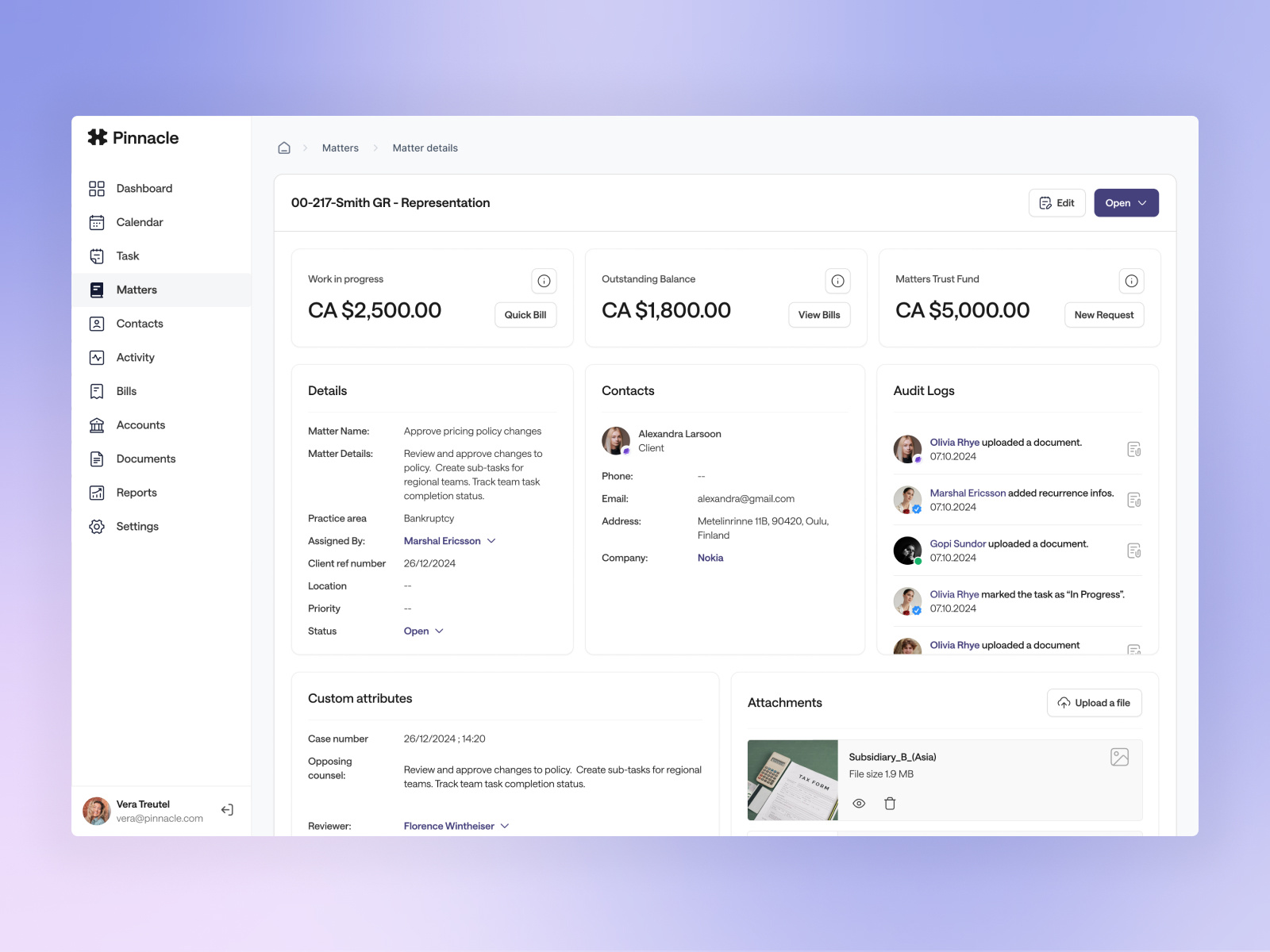The width and height of the screenshot is (1270, 952).
Task: Click the info icon on Outstanding Balance card
Action: 837,280
